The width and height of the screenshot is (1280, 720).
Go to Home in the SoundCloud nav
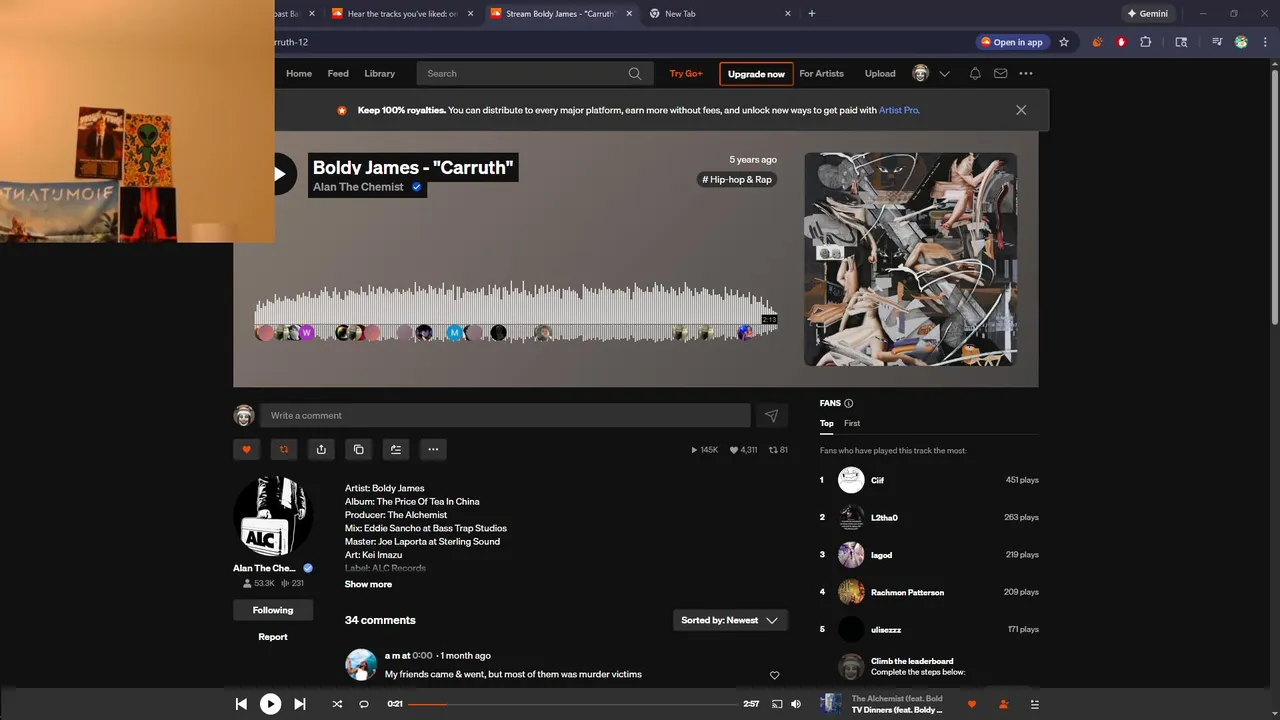tap(299, 73)
